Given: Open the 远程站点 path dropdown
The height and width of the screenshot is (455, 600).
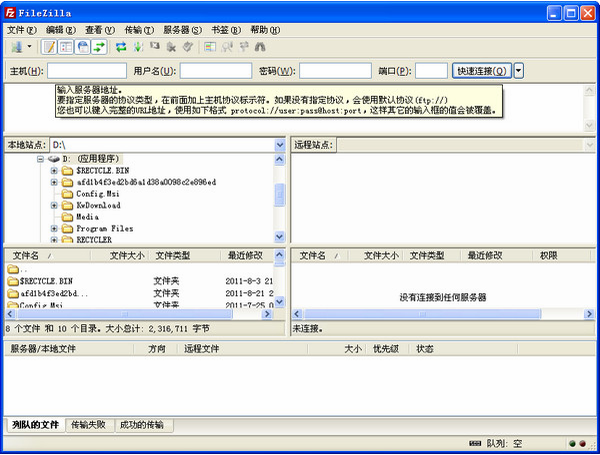Looking at the screenshot, I should point(589,145).
